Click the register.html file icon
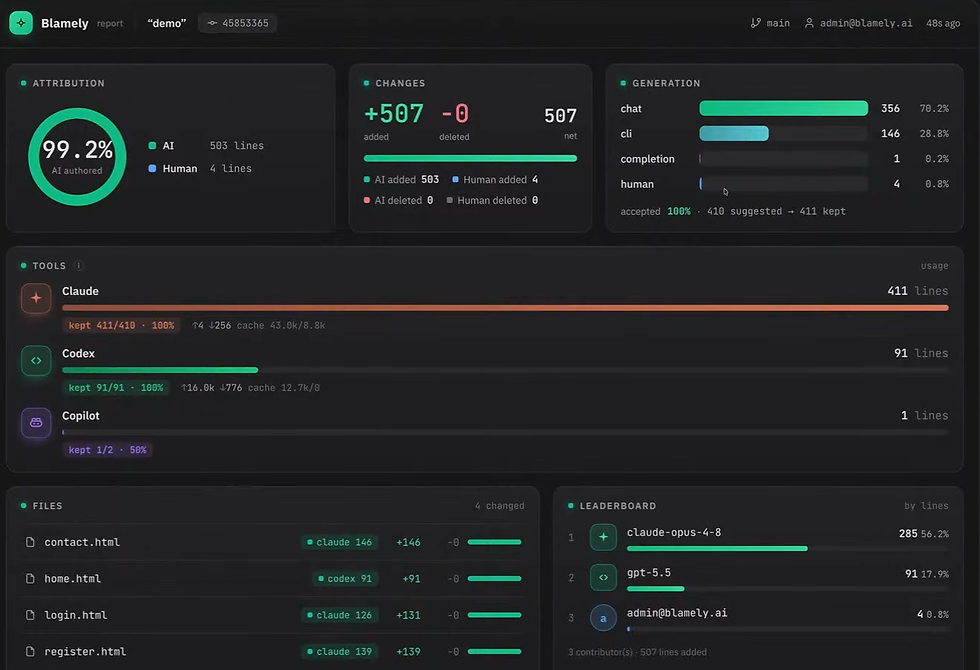Image resolution: width=980 pixels, height=670 pixels. [30, 651]
